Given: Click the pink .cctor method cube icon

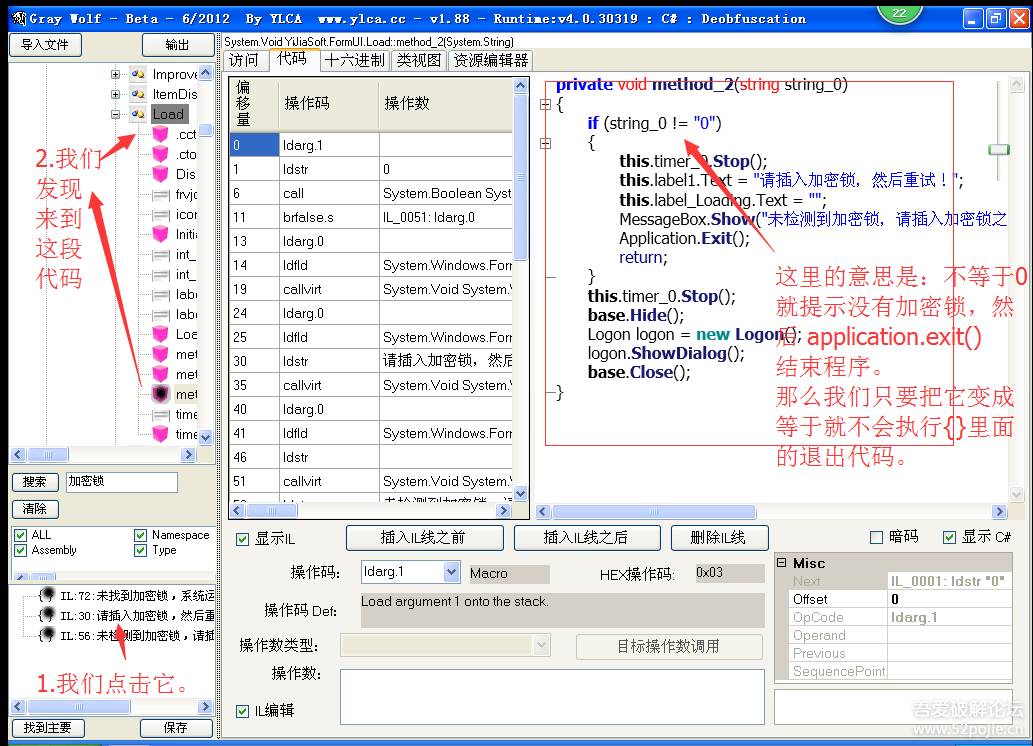Looking at the screenshot, I should 160,134.
